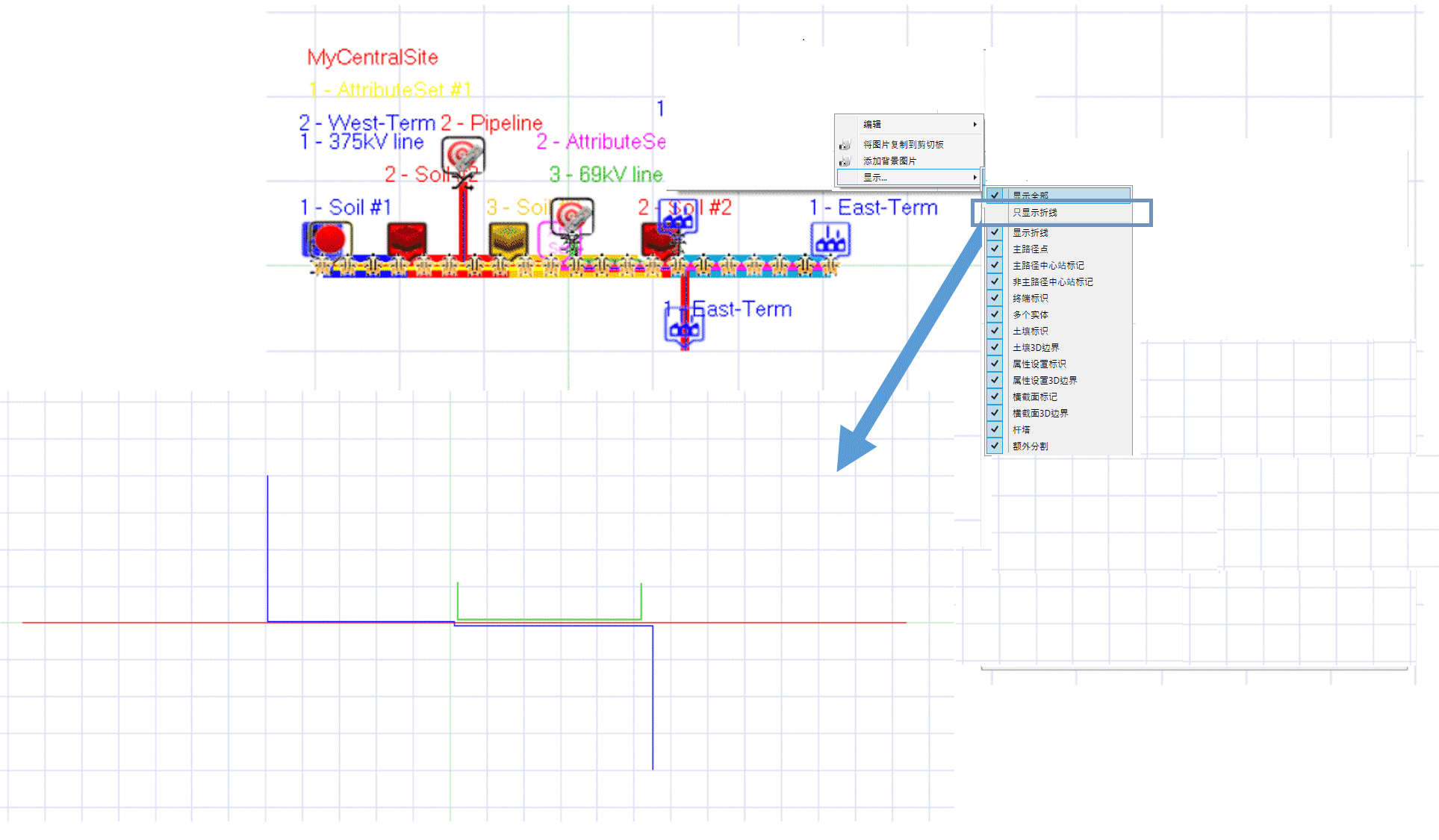Image resolution: width=1439 pixels, height=840 pixels.
Task: Click add background image icon
Action: (845, 161)
